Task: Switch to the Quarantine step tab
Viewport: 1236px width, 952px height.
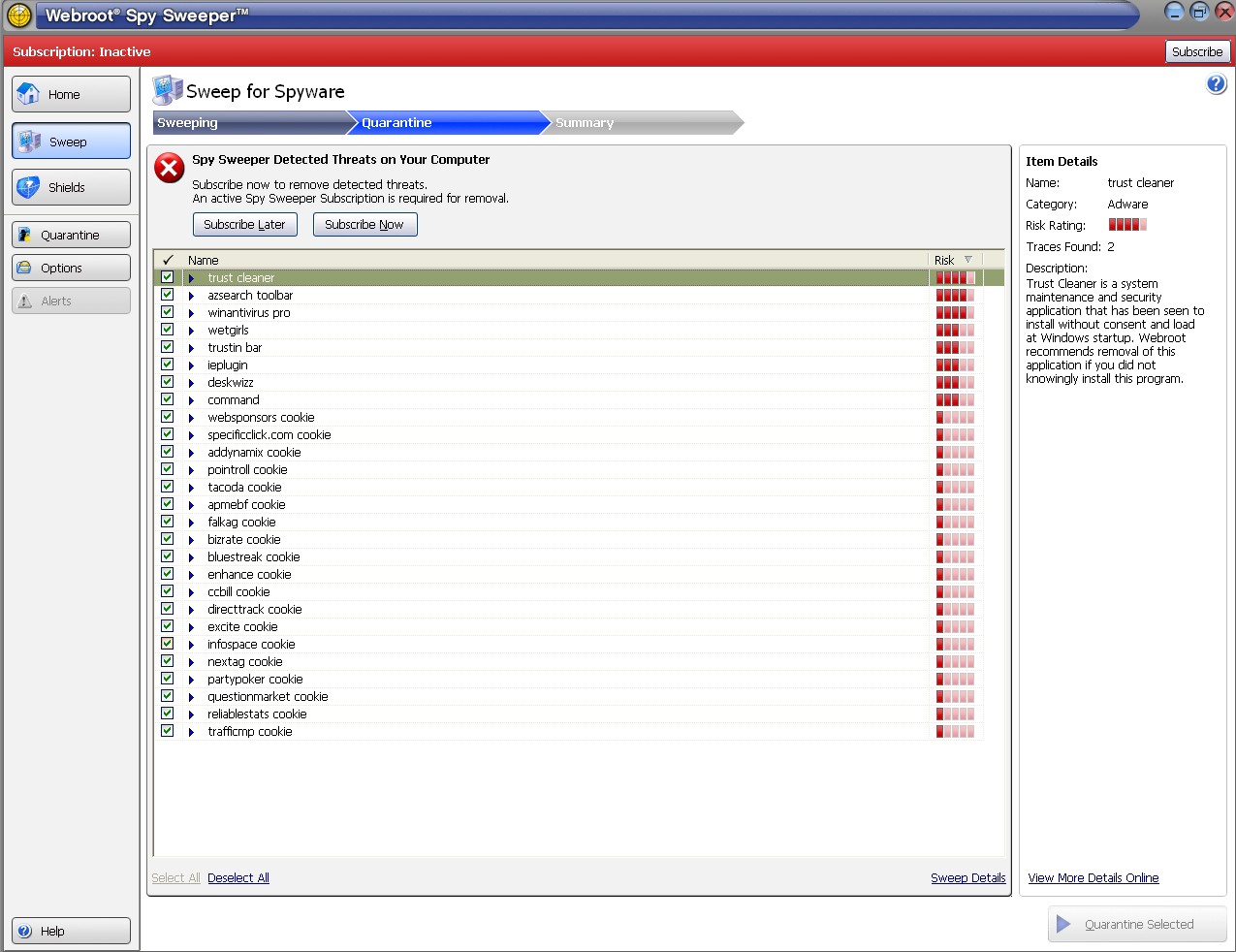Action: pos(449,123)
